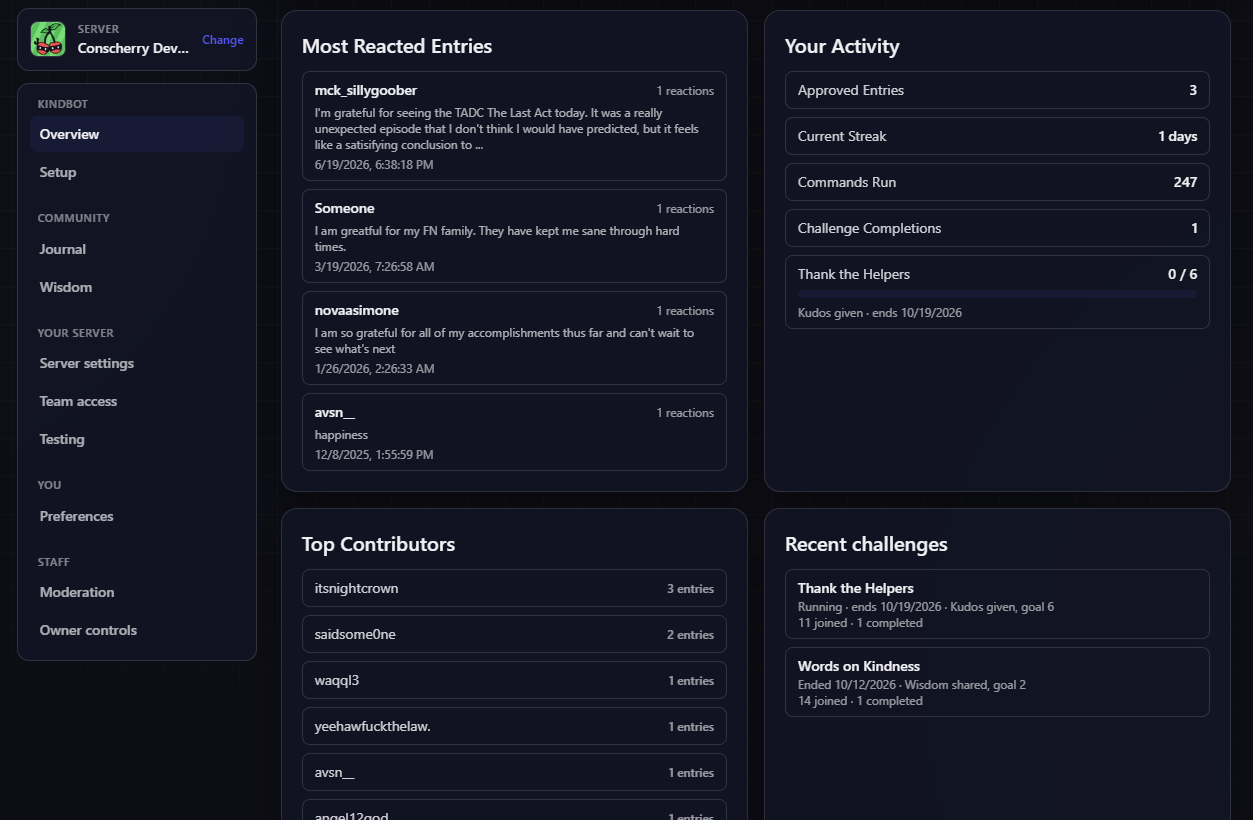
Task: Select the Commands Run stat row
Action: [997, 182]
